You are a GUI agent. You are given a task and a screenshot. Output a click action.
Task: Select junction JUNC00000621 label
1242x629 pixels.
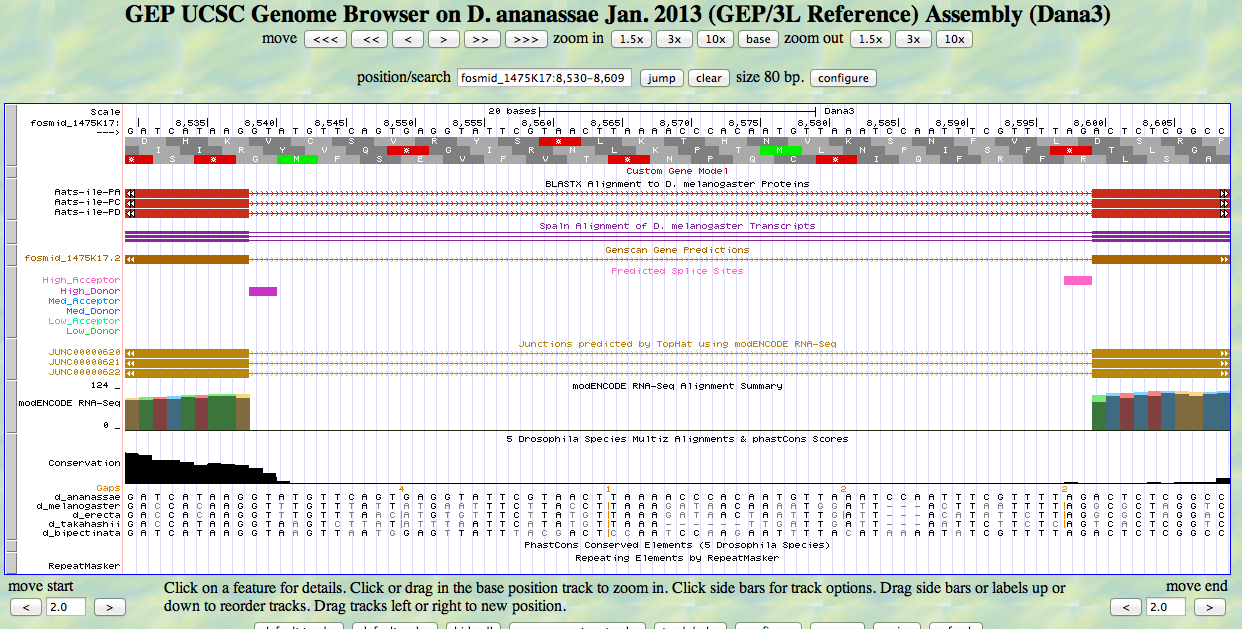point(84,362)
